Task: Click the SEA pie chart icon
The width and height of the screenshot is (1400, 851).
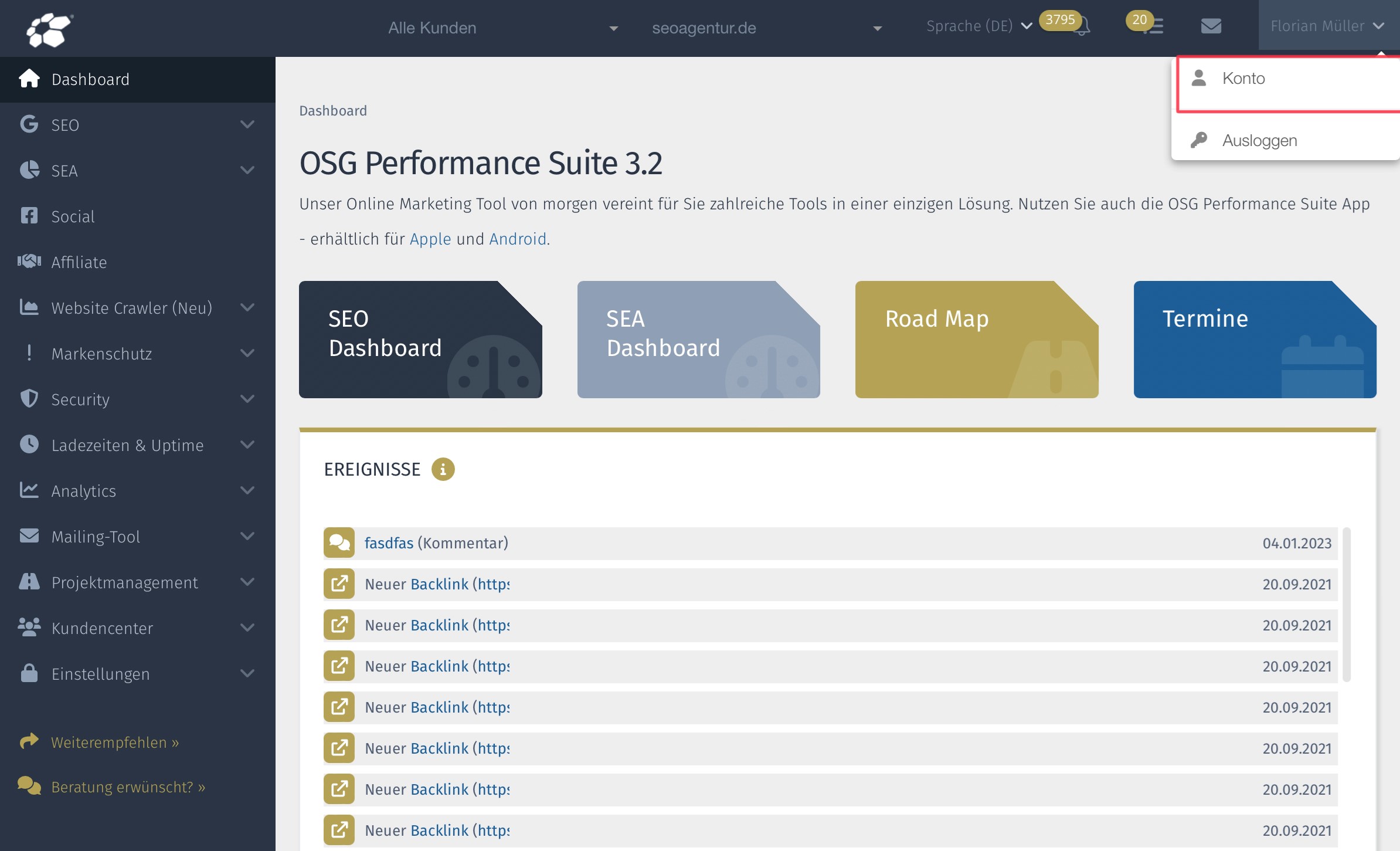Action: click(x=29, y=170)
